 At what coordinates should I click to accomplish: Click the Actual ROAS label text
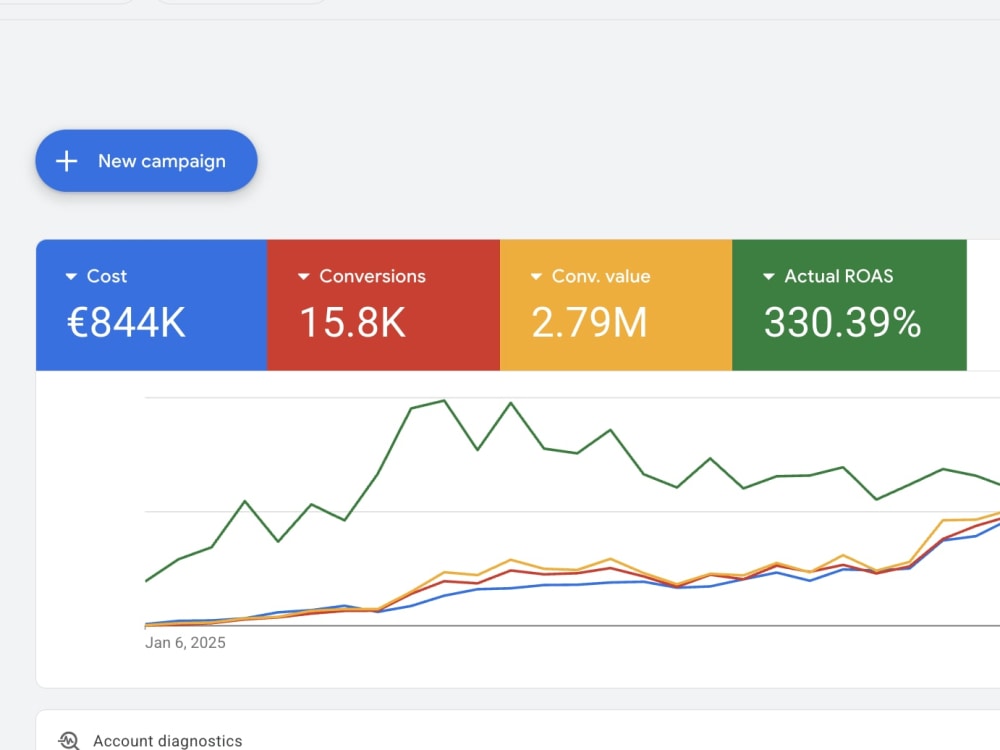839,276
